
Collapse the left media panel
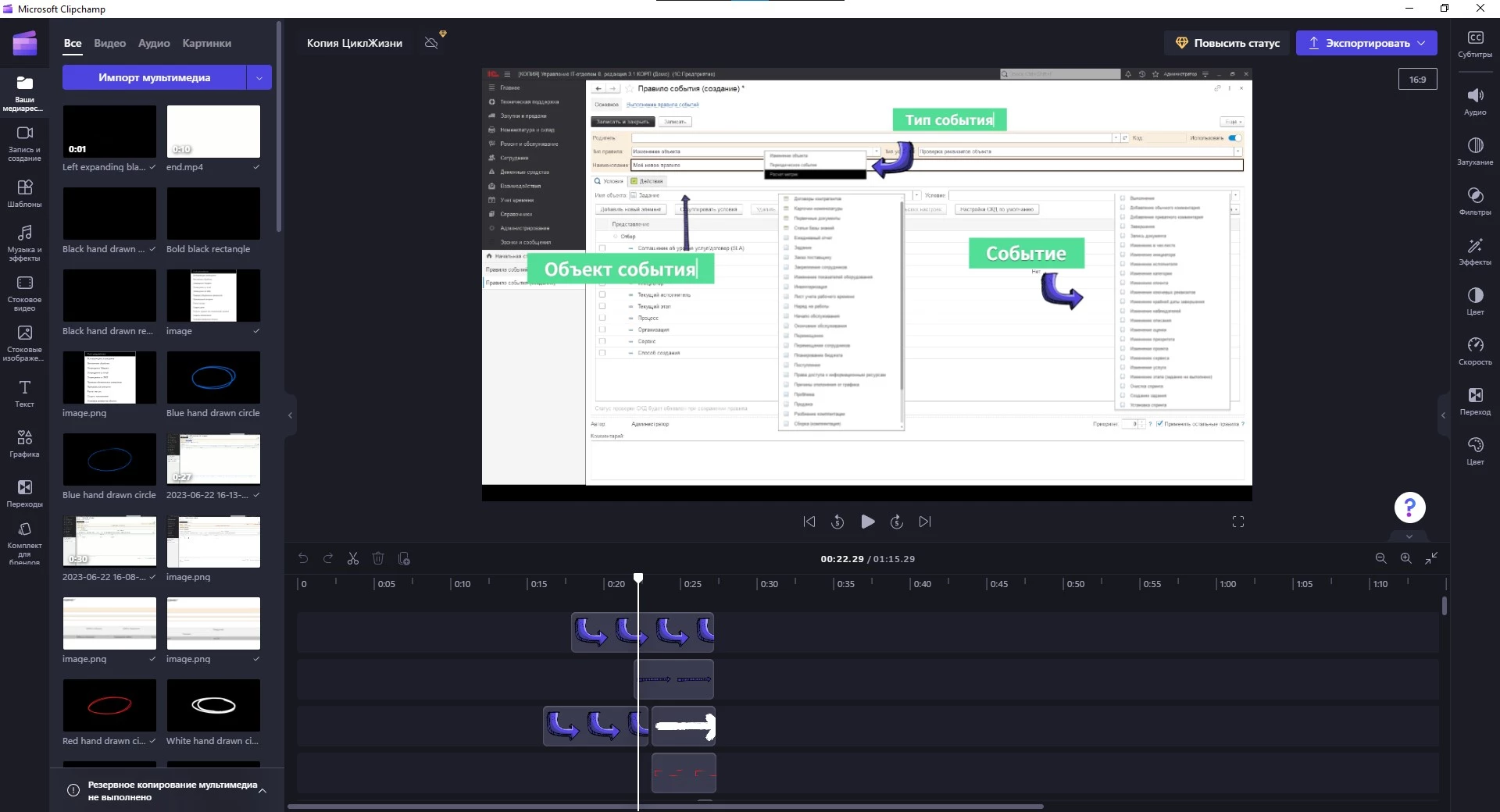click(x=290, y=415)
